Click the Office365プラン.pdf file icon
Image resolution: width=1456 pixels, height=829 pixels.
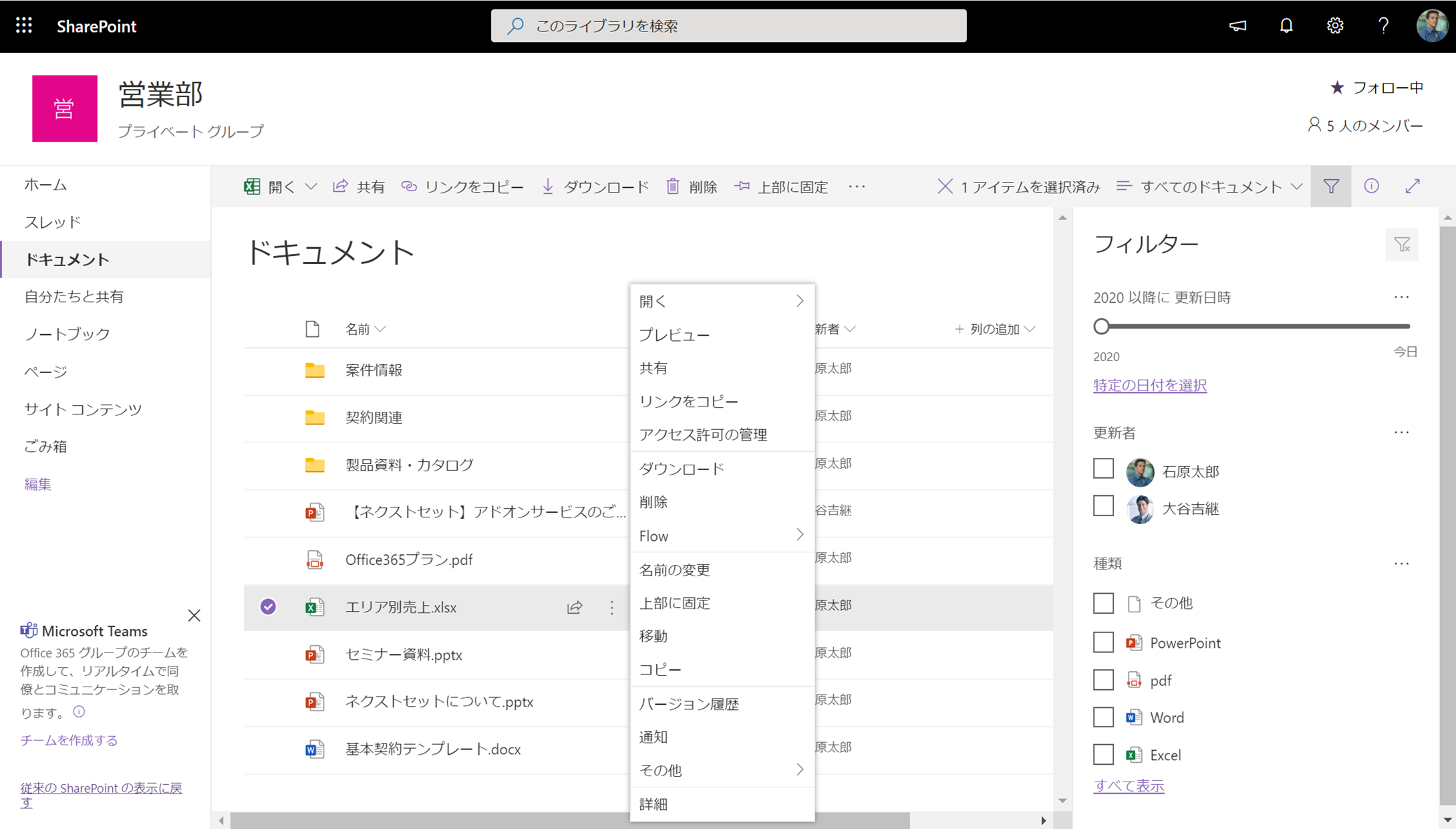(315, 560)
